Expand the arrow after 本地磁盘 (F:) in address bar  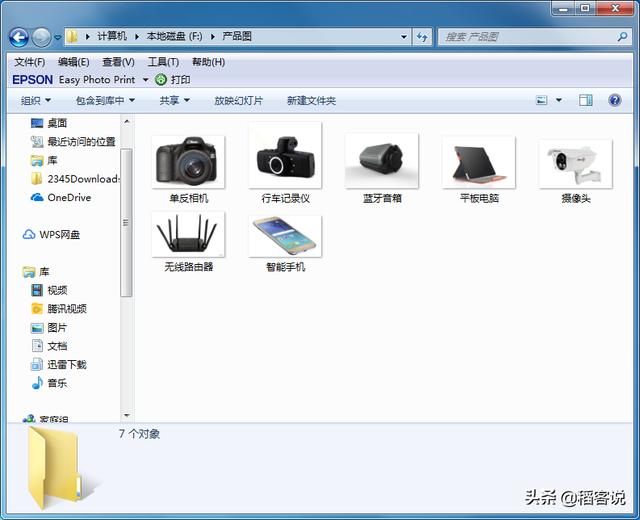click(x=213, y=37)
